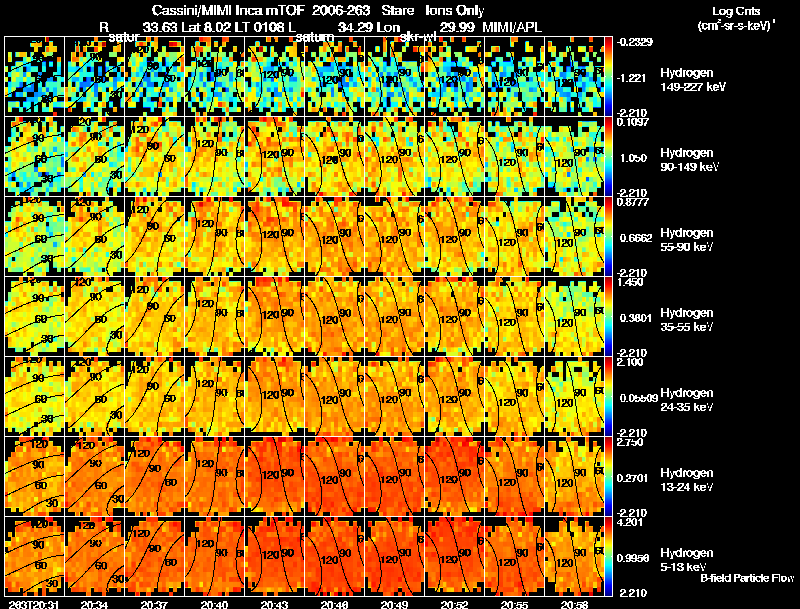Click the 34.29 L-shell value

click(355, 27)
